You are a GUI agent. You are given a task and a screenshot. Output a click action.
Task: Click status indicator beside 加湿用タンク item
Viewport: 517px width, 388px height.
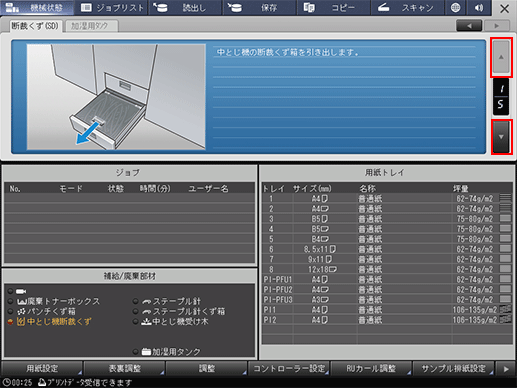tap(136, 352)
